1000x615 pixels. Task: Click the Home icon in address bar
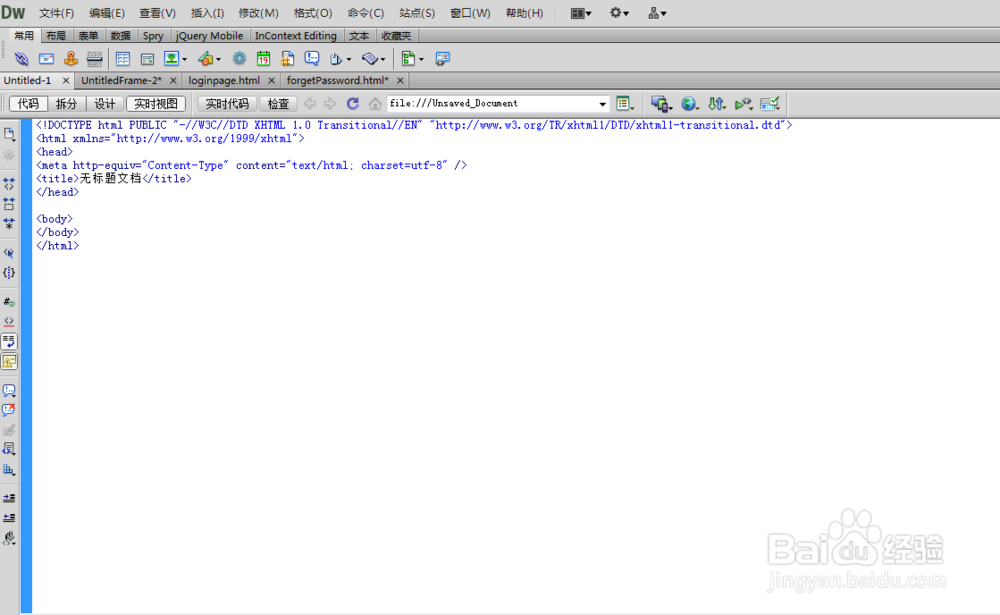tap(375, 103)
